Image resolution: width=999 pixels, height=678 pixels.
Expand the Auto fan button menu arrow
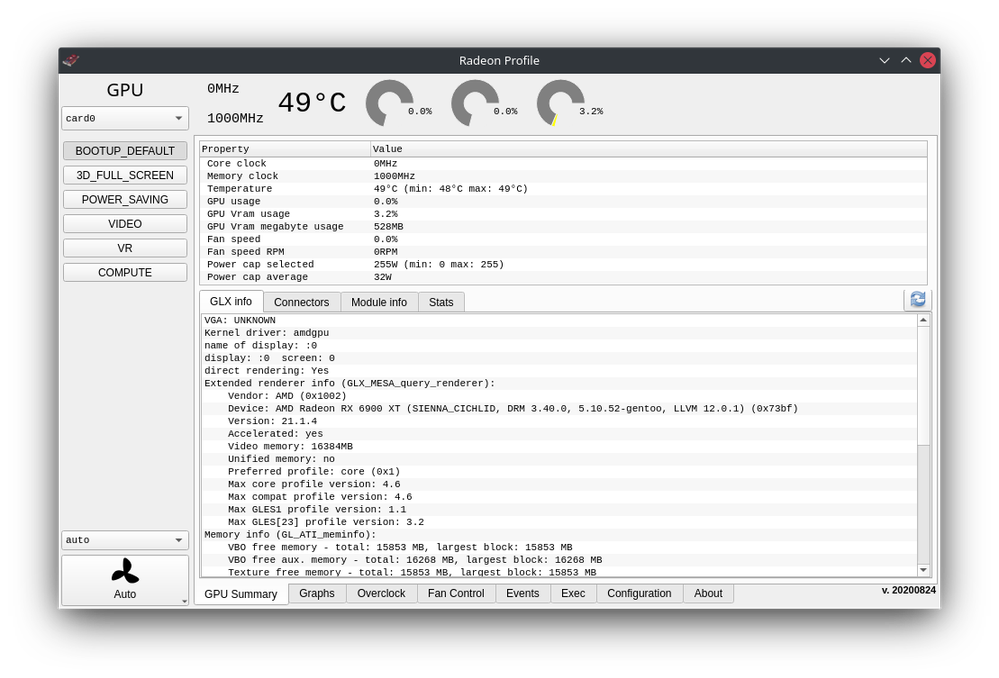point(184,601)
